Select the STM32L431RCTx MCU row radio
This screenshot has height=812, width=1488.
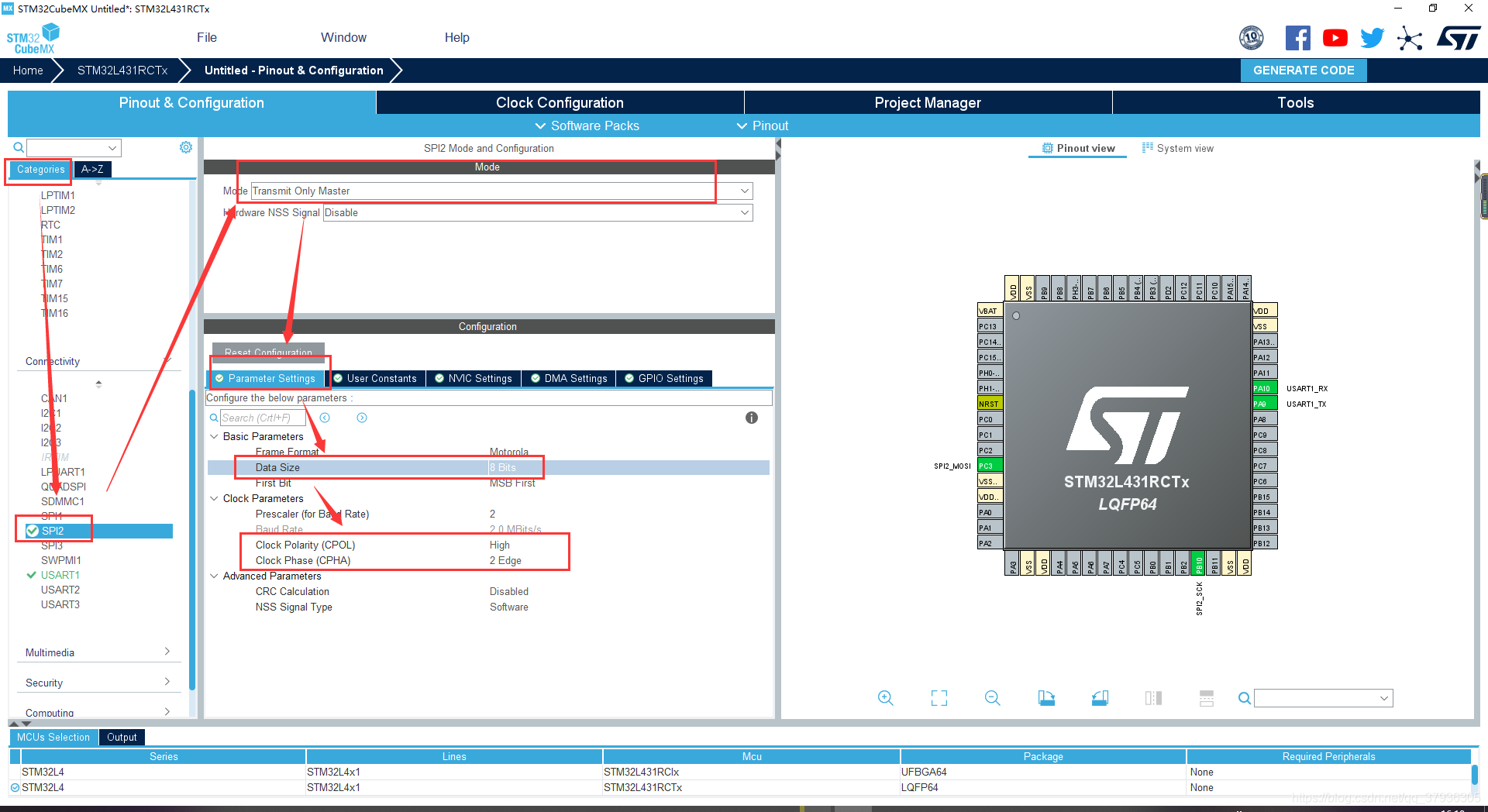click(15, 787)
